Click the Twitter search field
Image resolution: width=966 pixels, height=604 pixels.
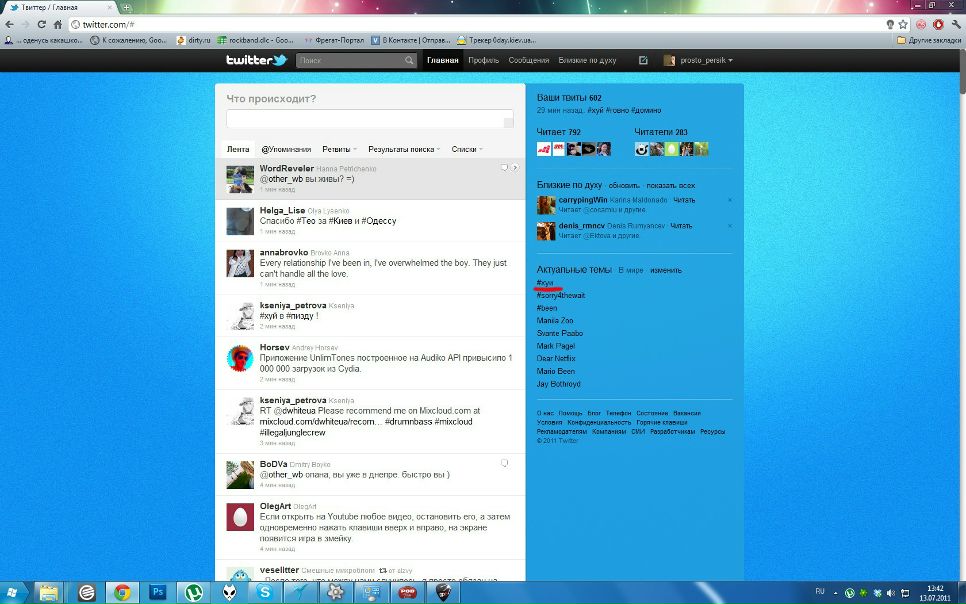(x=350, y=61)
